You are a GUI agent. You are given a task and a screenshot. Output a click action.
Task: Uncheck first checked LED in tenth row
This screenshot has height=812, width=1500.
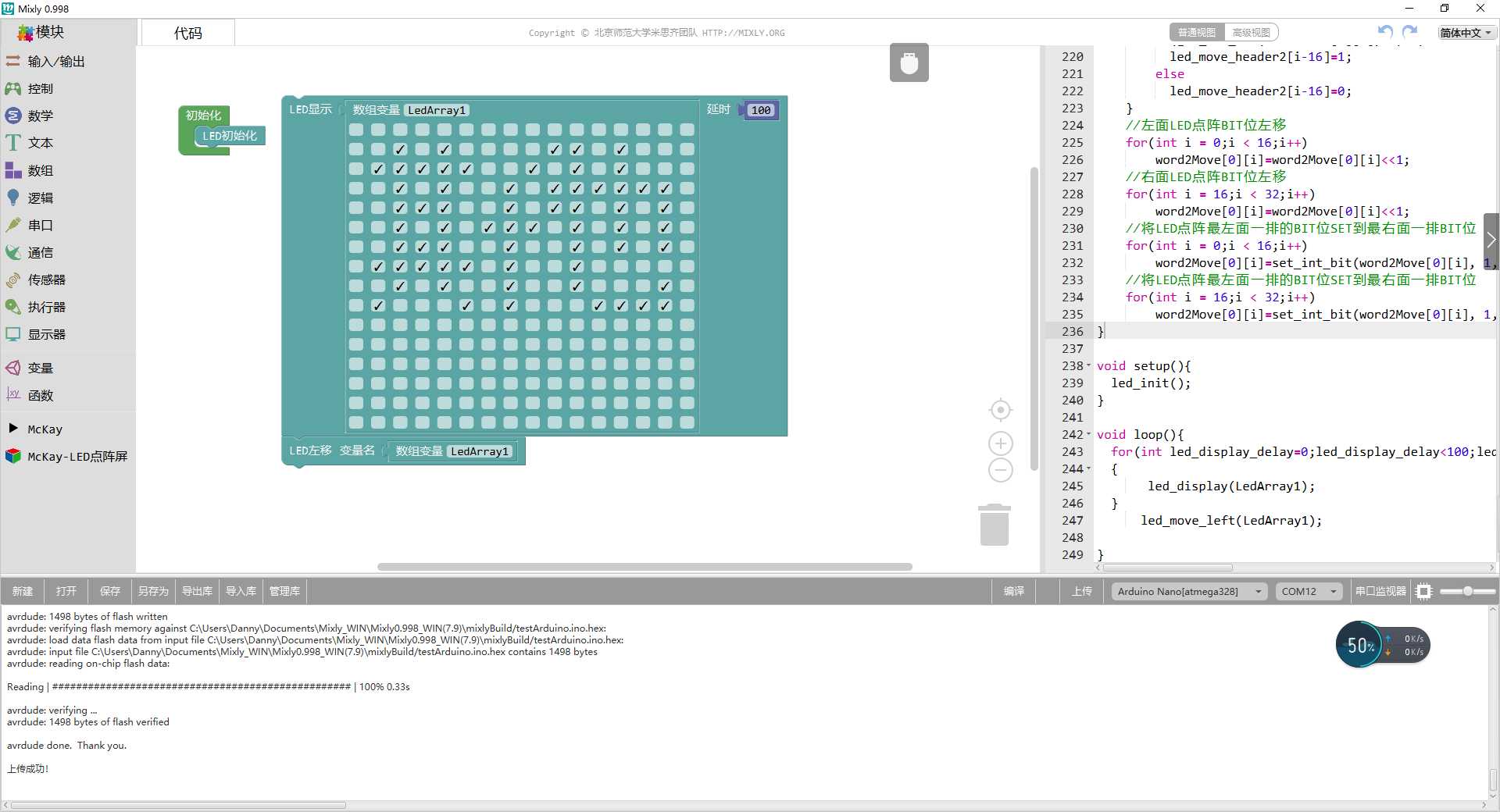coord(378,305)
